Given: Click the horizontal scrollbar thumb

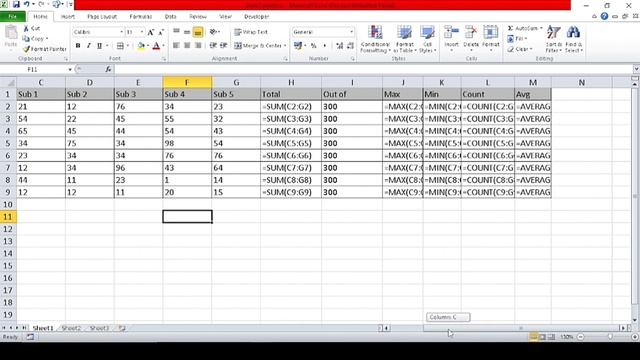Looking at the screenshot, I should (x=521, y=328).
